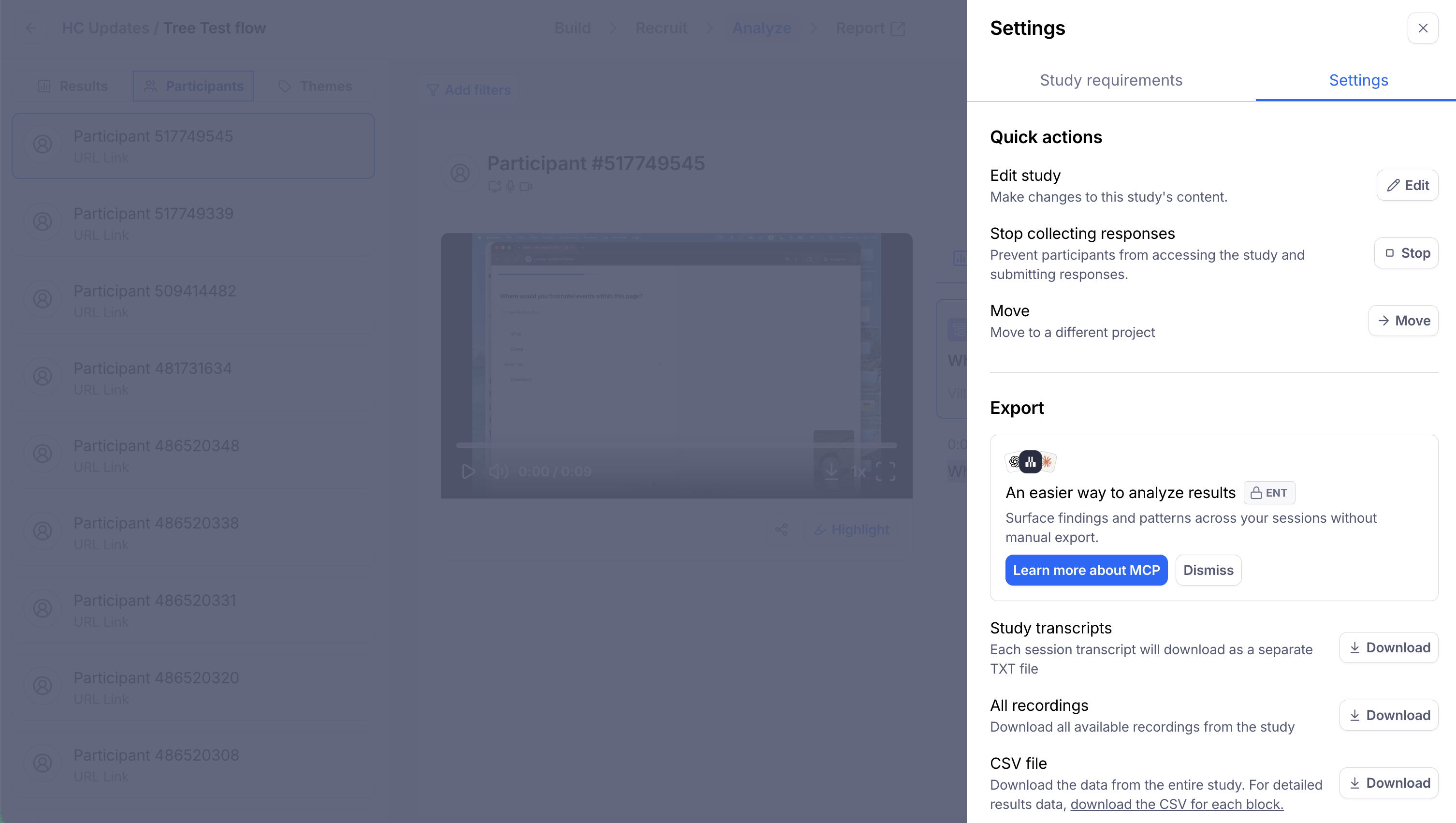Click the video mute speaker icon
This screenshot has height=823, width=1456.
[498, 471]
